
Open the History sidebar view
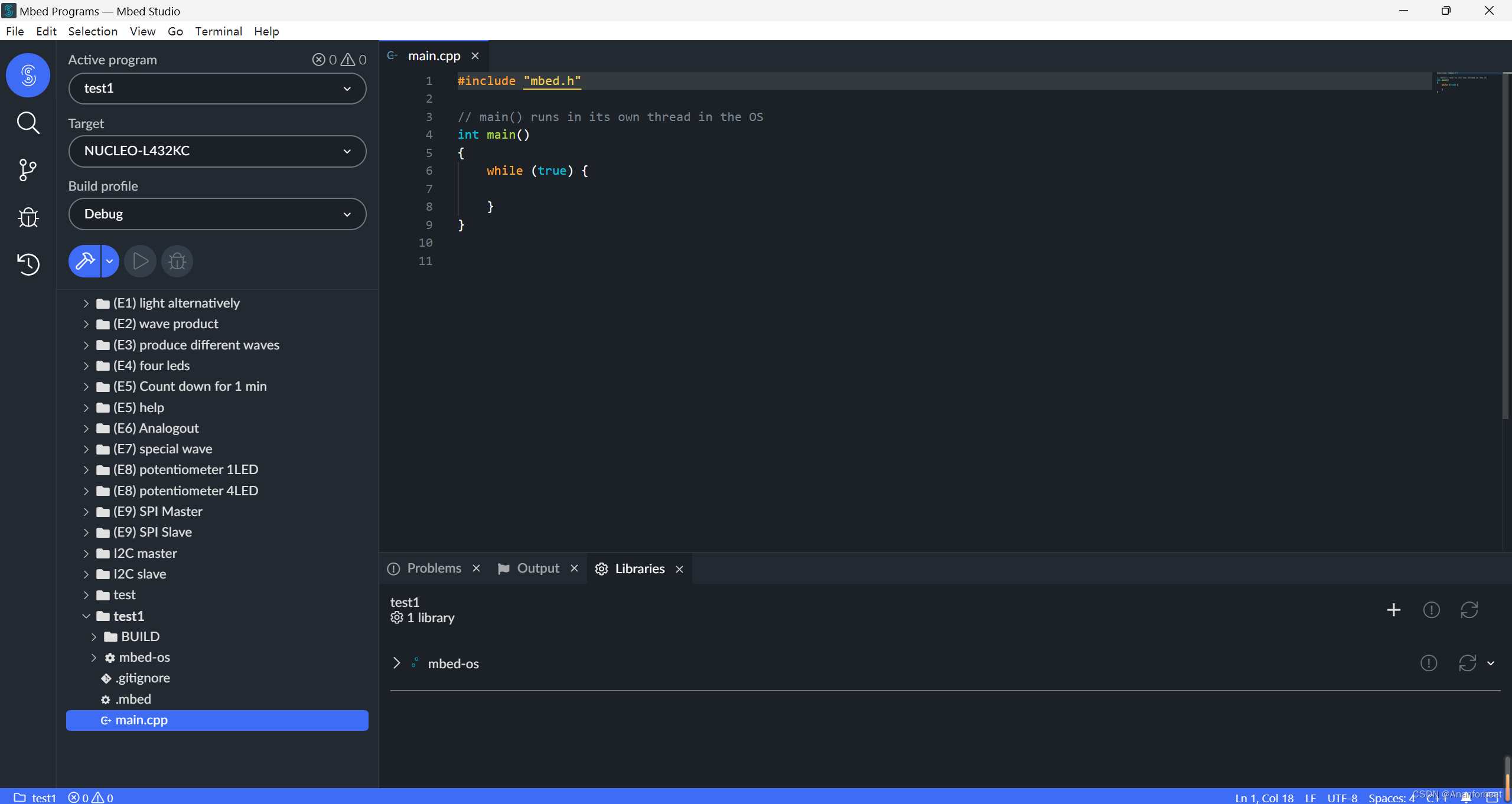pos(28,264)
